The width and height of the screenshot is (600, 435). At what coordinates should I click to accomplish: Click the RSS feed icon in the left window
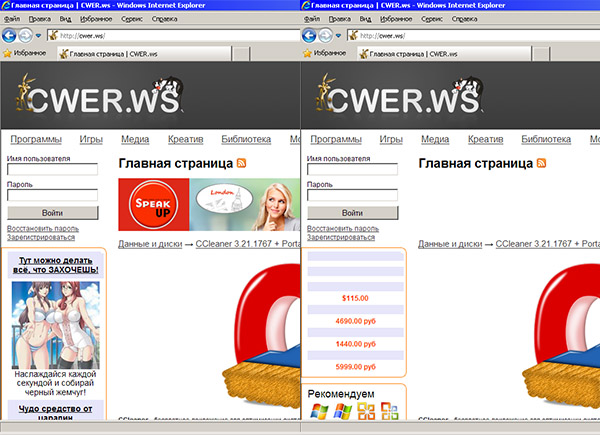[x=241, y=163]
